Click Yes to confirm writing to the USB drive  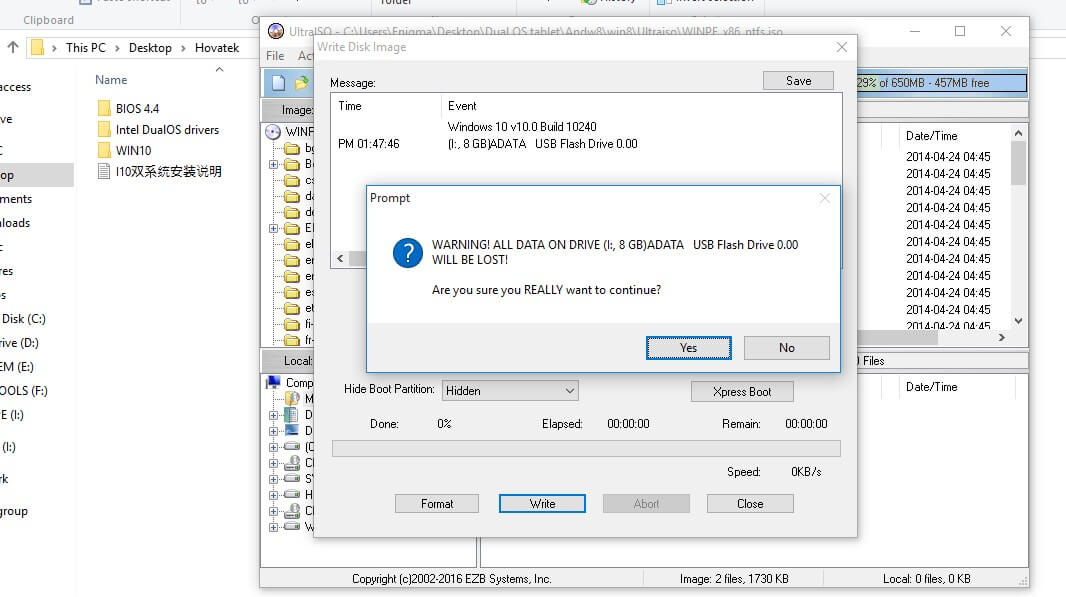tap(688, 347)
